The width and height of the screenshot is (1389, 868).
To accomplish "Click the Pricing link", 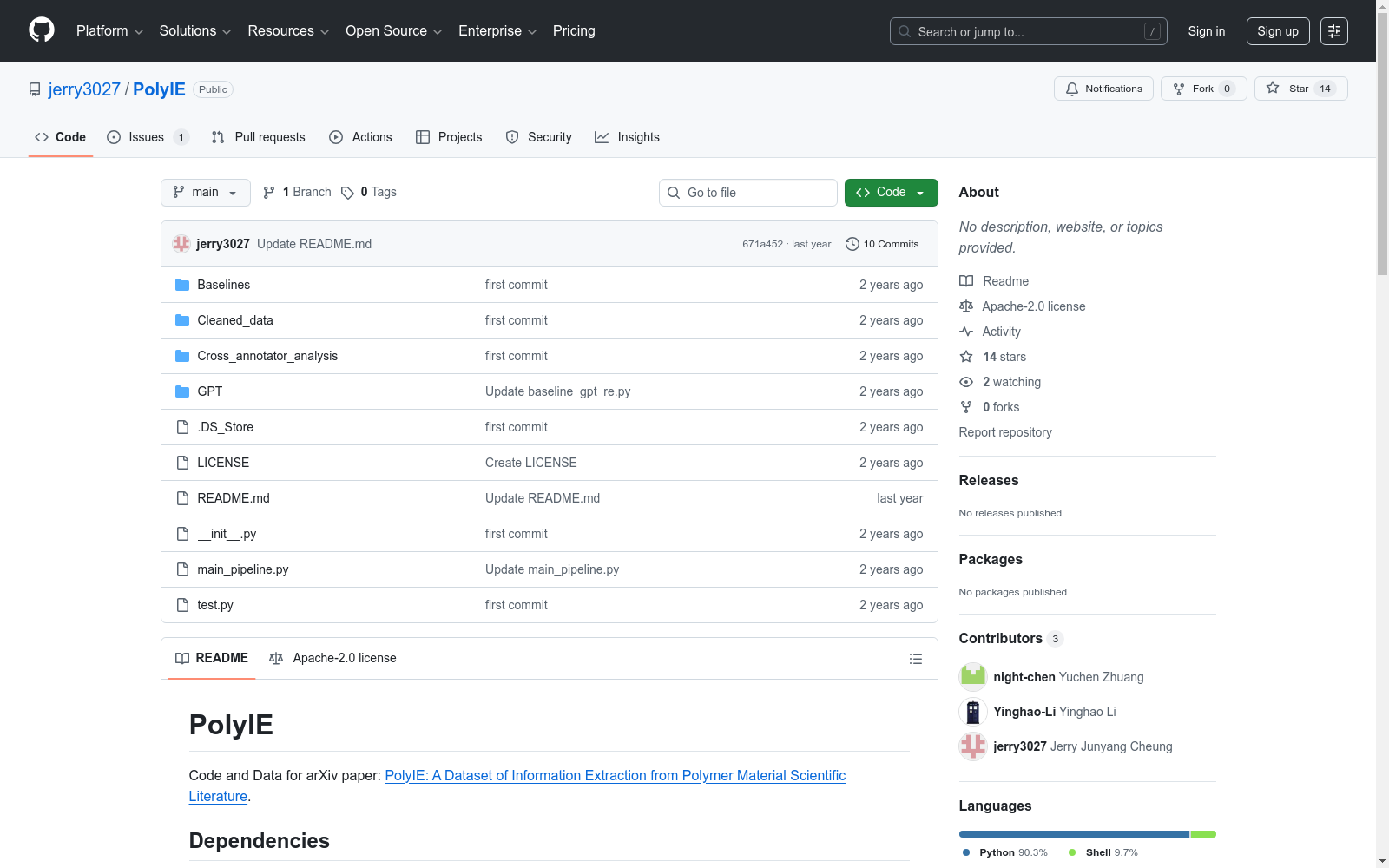I will coord(574,31).
